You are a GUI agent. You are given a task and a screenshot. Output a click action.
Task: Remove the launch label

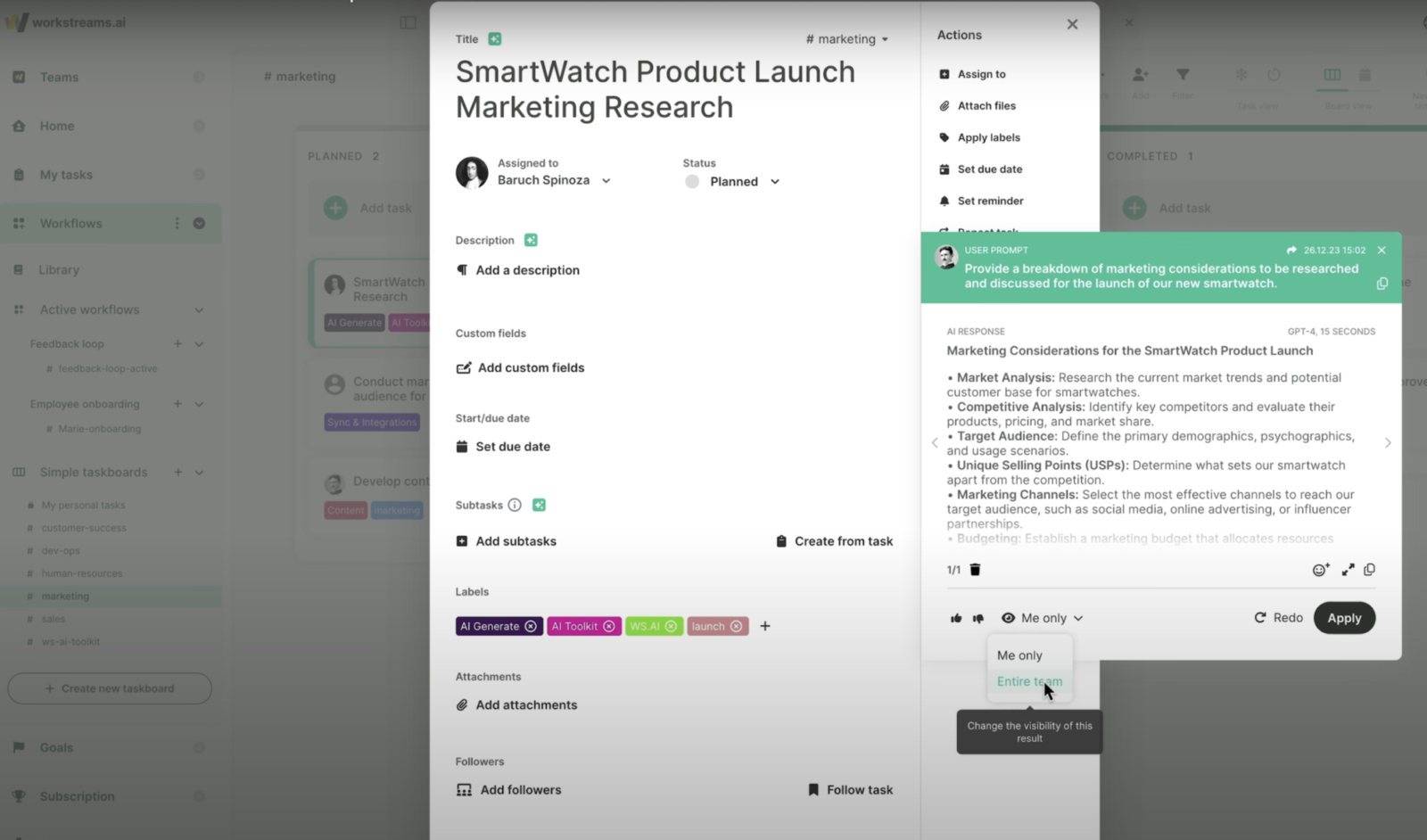tap(737, 626)
